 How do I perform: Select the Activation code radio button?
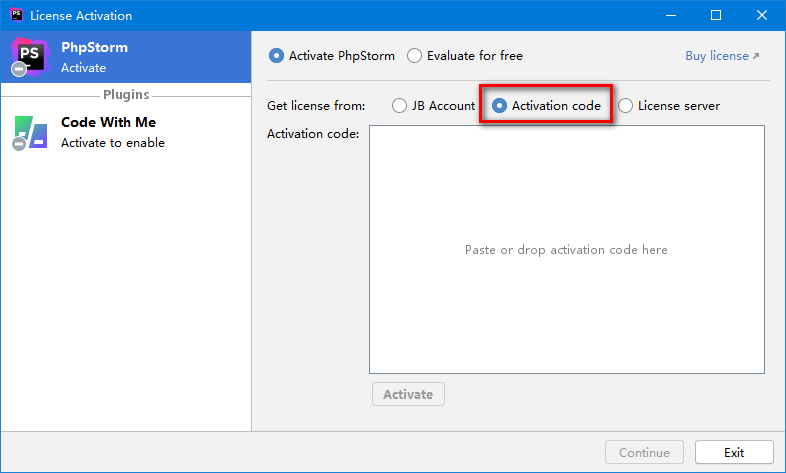tap(500, 106)
